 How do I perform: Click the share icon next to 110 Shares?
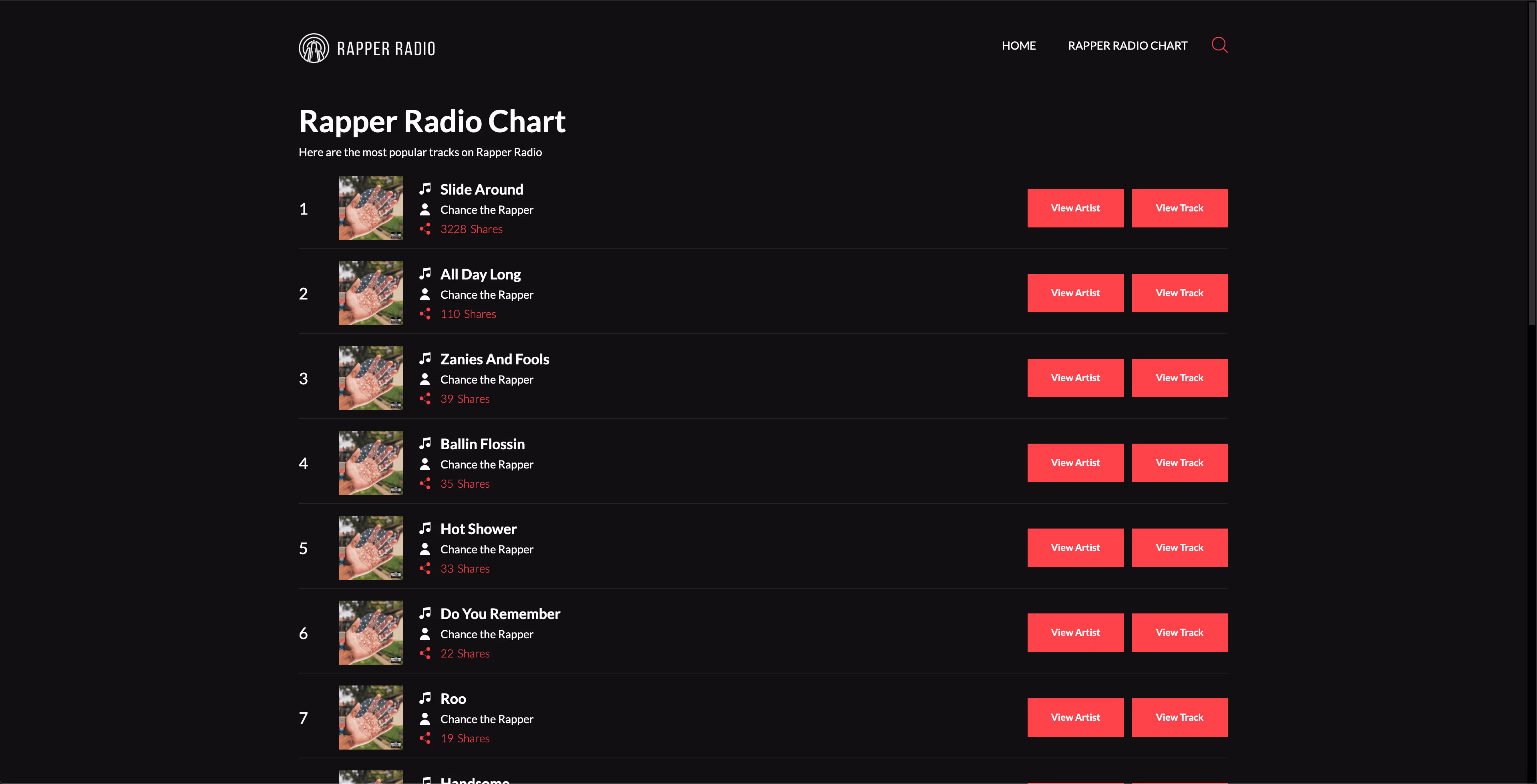pyautogui.click(x=425, y=314)
